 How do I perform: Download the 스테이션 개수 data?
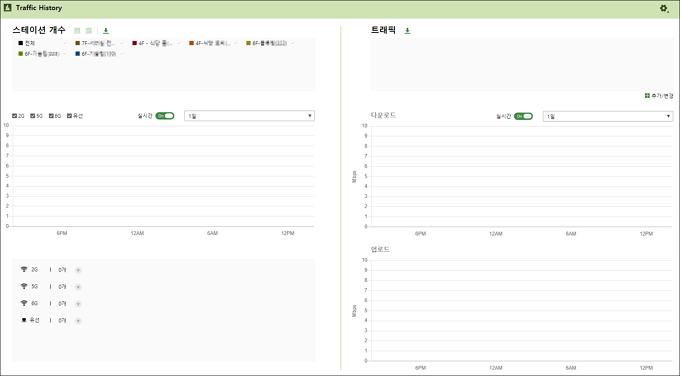106,31
